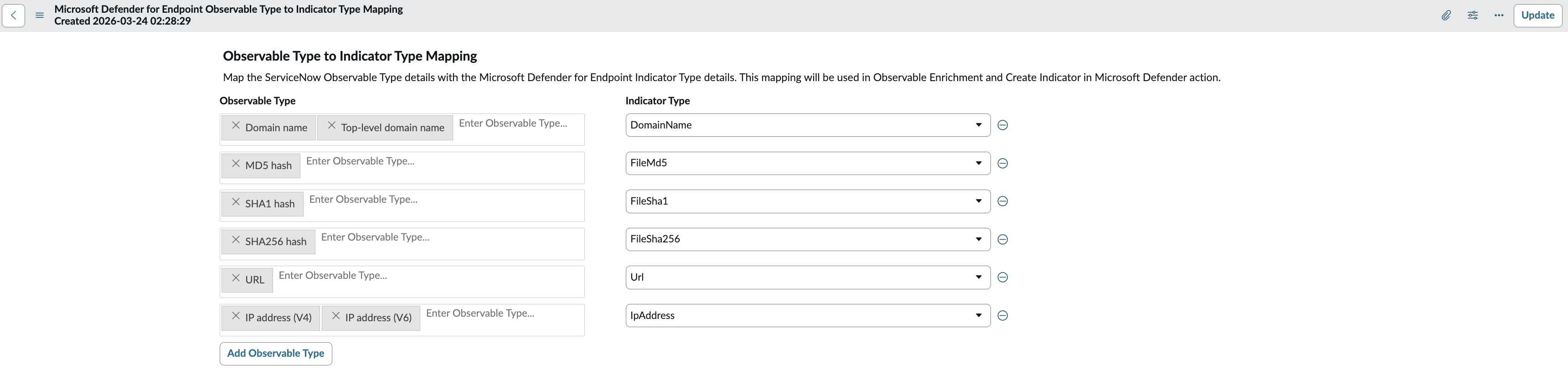Remove the URL observable tag
The width and height of the screenshot is (1568, 370).
click(236, 277)
